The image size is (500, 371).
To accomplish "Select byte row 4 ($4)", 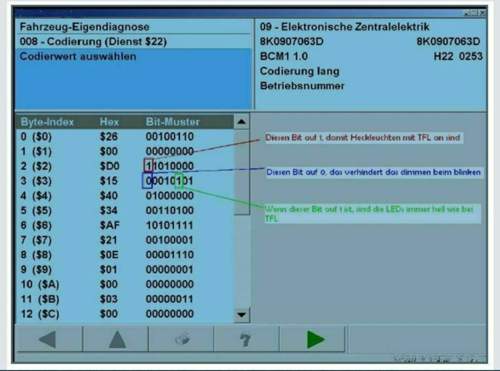I will click(125, 195).
